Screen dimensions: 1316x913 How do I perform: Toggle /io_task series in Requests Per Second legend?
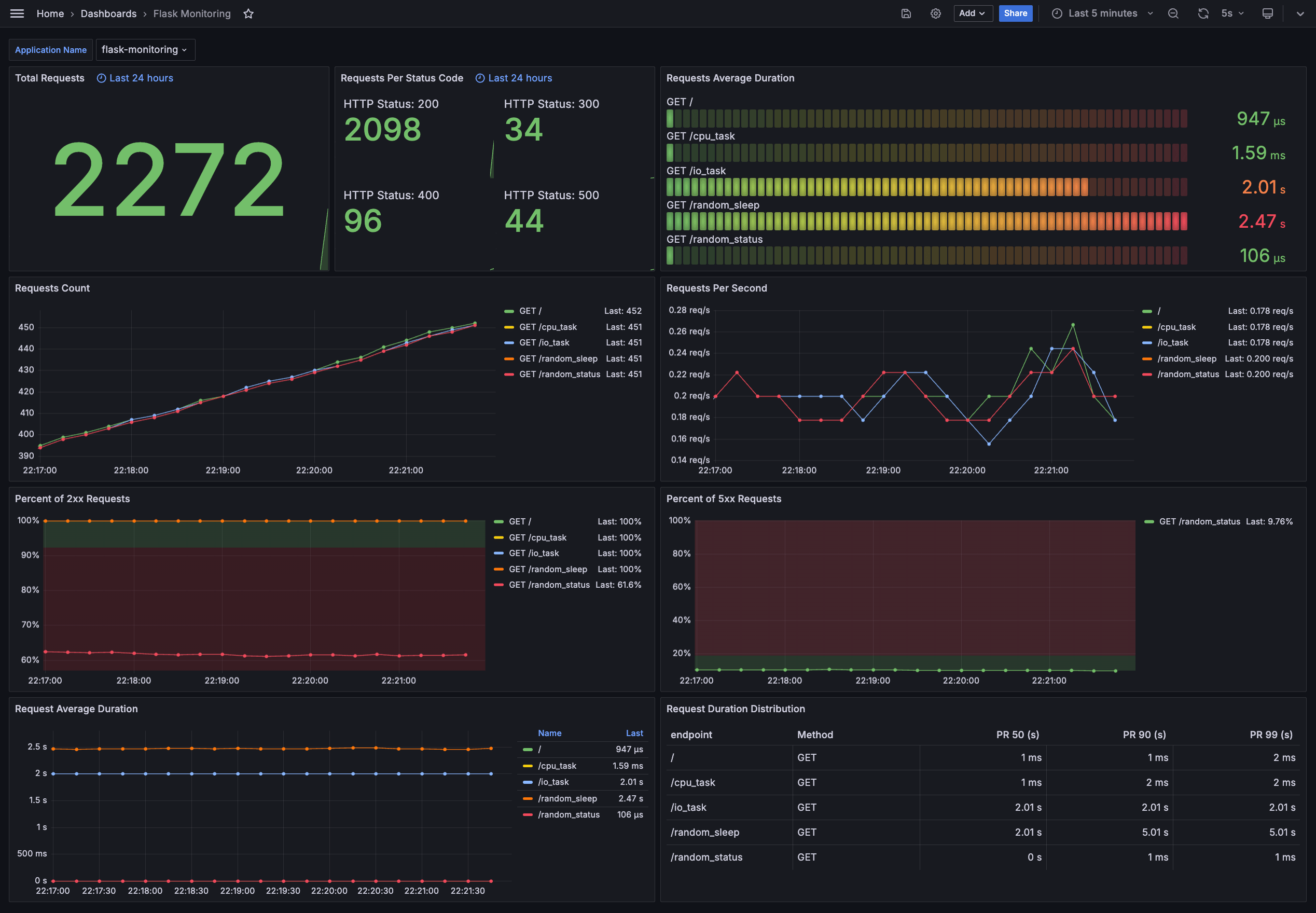tap(1172, 343)
